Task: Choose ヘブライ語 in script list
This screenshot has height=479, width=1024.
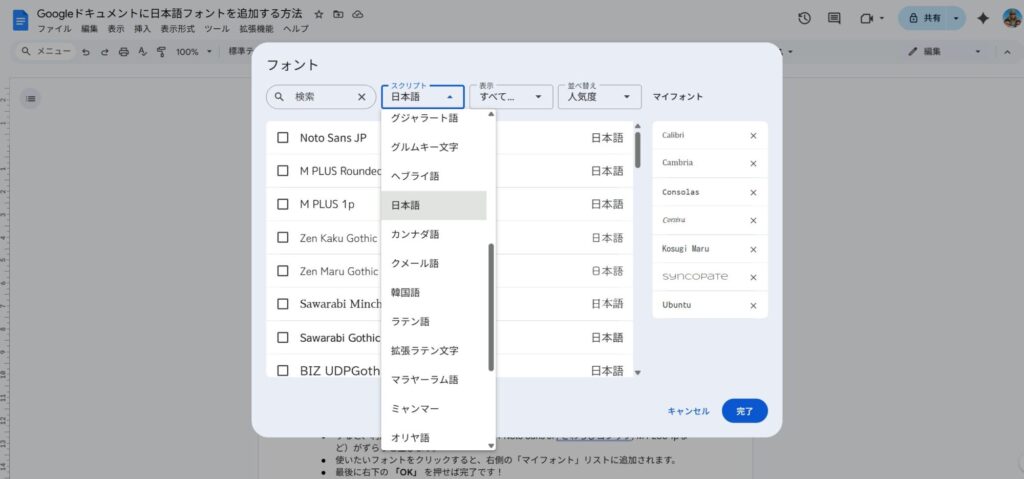Action: click(414, 176)
